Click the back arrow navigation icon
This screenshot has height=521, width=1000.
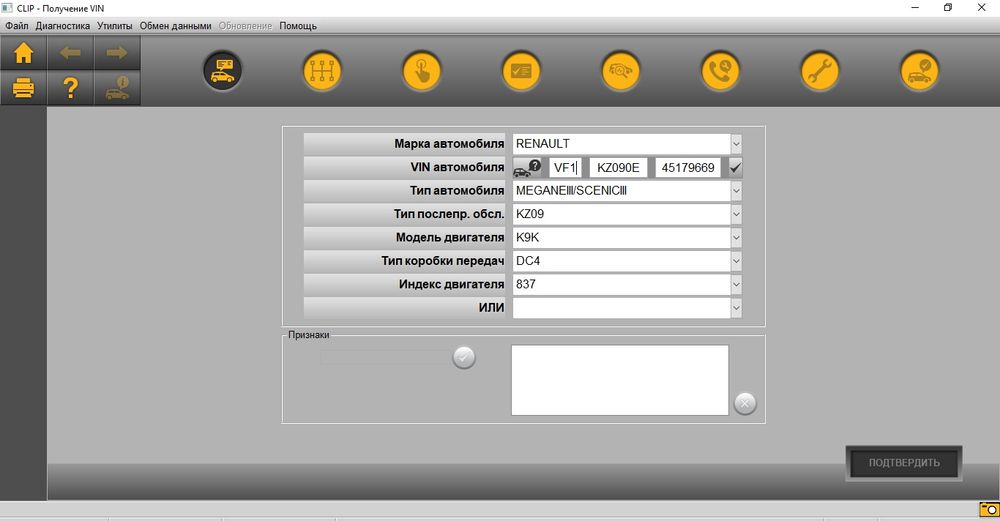click(70, 53)
